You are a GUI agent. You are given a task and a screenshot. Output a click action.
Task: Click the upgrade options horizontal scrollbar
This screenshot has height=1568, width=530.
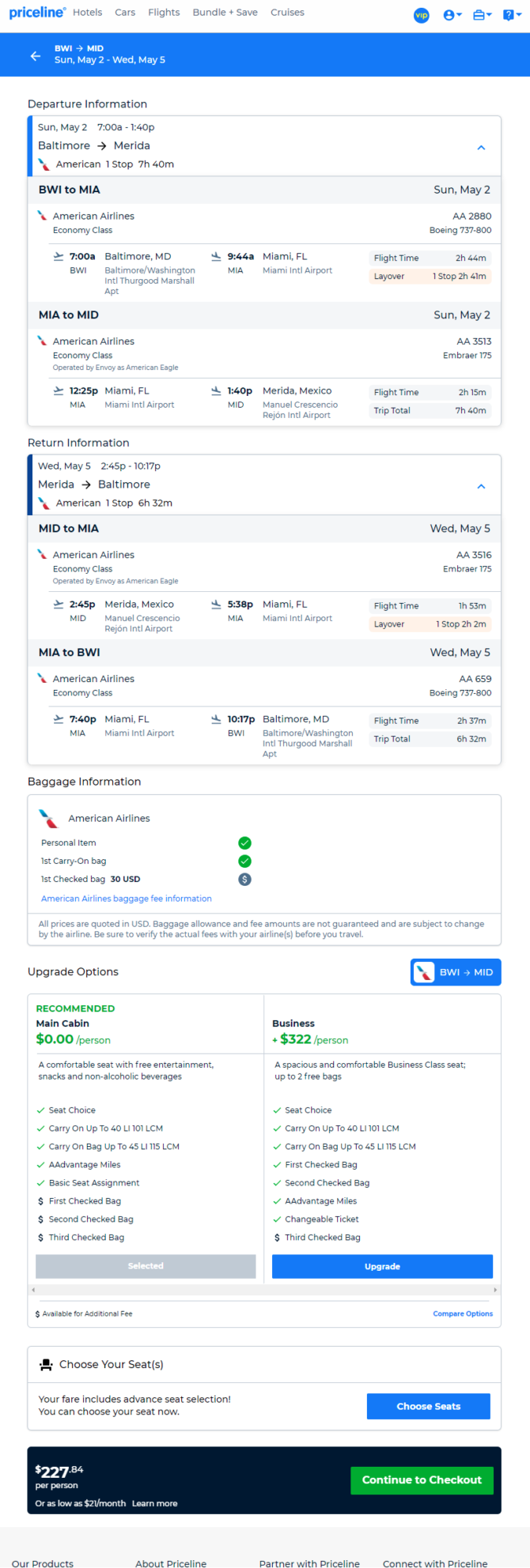[264, 1290]
